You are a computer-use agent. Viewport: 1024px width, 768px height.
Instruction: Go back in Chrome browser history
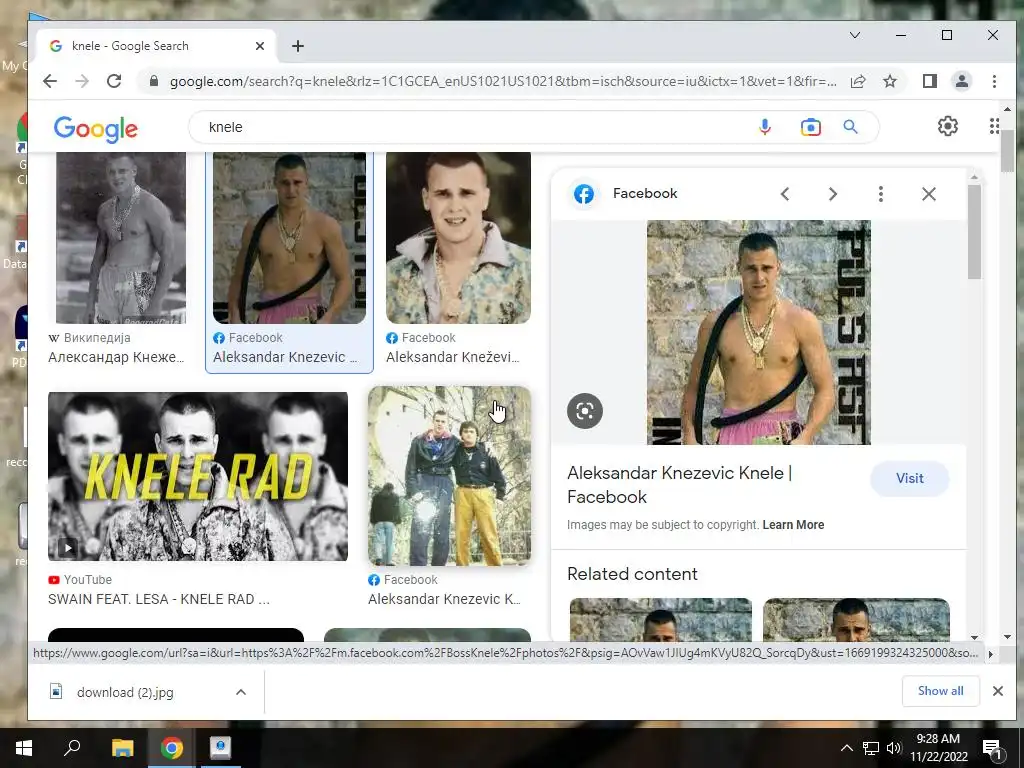[50, 81]
